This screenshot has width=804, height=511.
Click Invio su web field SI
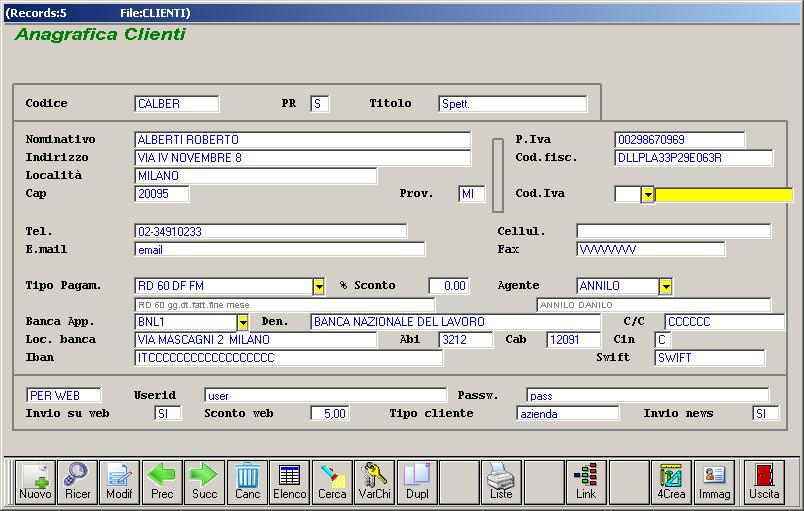pos(168,413)
